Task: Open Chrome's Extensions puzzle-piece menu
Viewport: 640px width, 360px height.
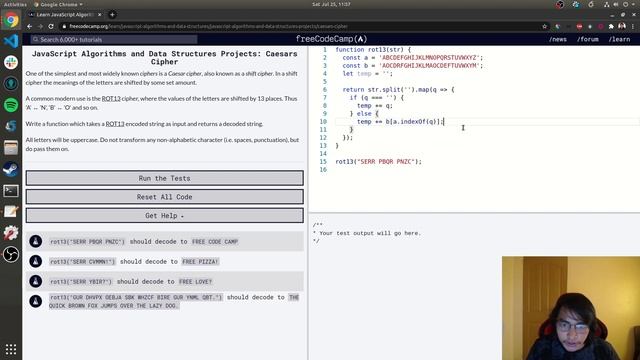Action: (x=611, y=26)
